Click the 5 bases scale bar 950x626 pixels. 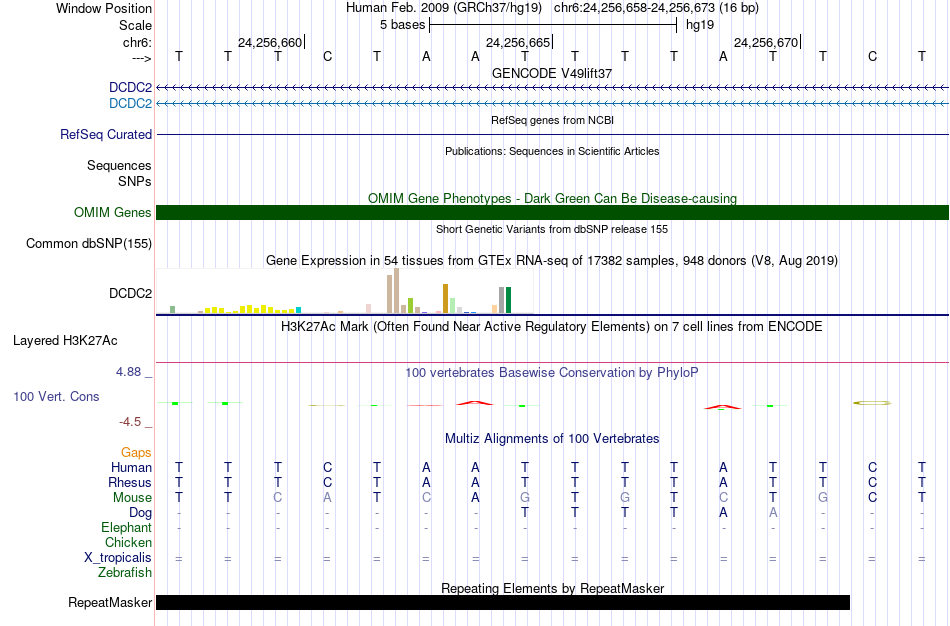[x=553, y=25]
